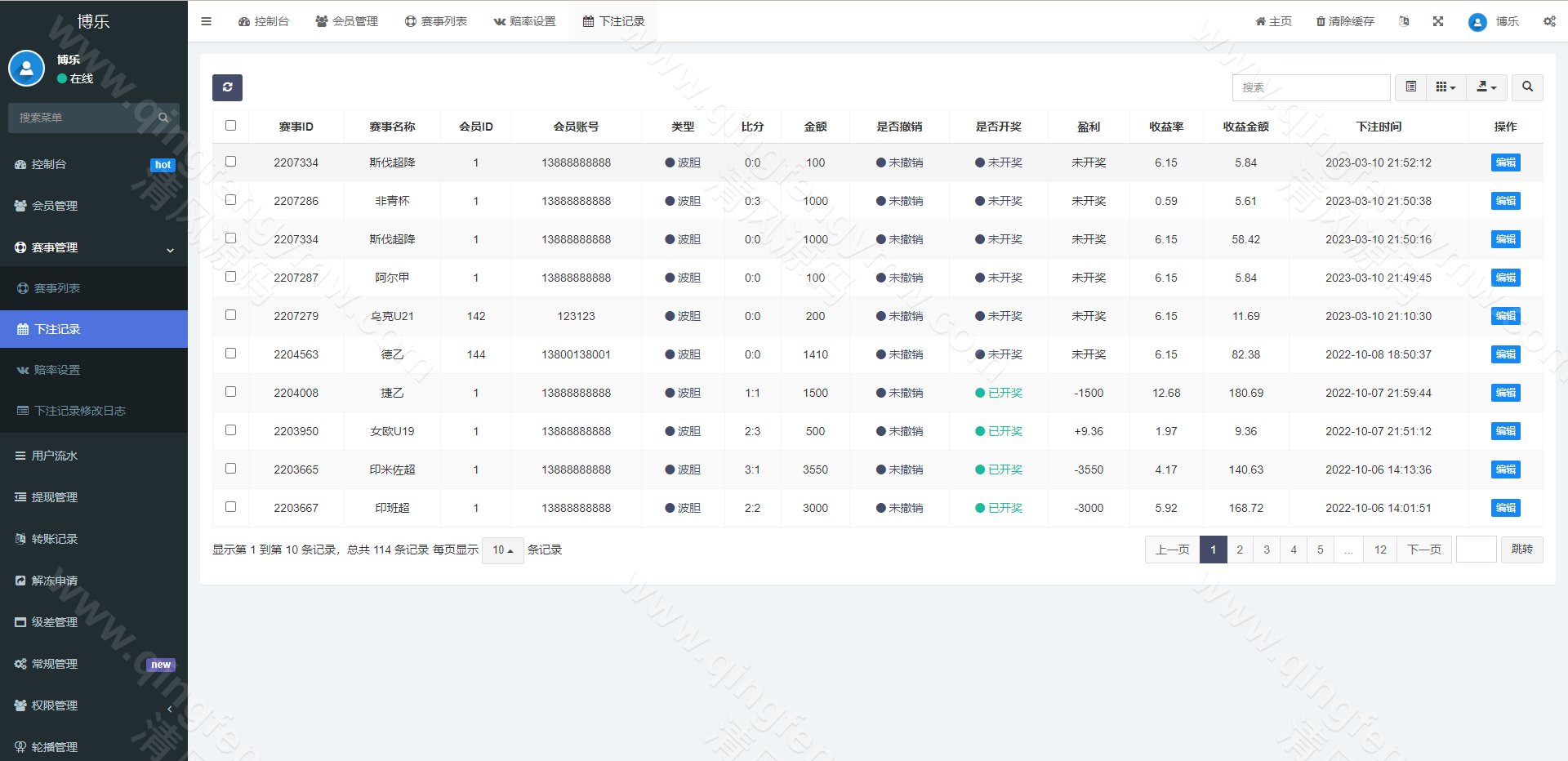Click the search icon in the sidebar menu box

click(x=163, y=118)
